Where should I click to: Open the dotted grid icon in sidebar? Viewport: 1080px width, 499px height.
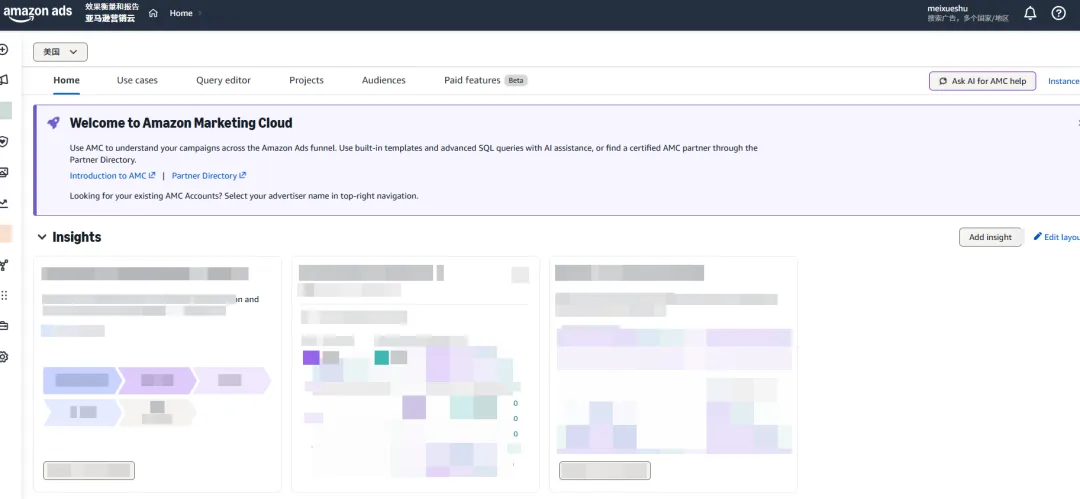click(3, 295)
